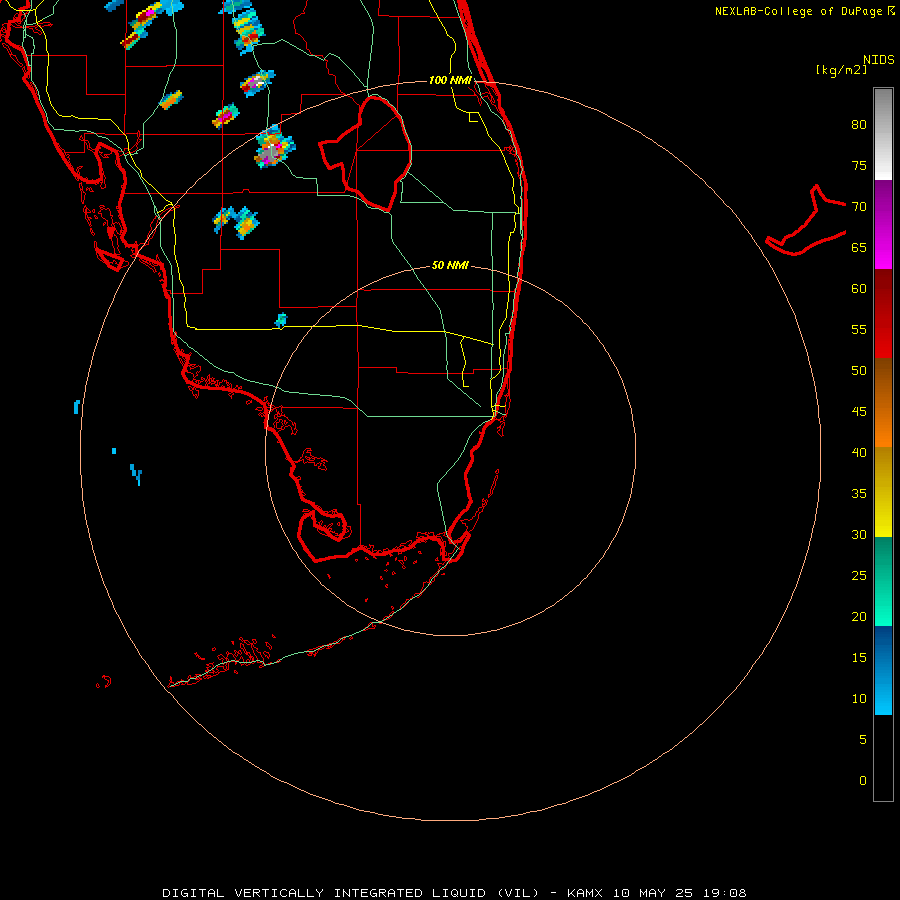
Task: Click the 35 value on the VIL scale
Action: tap(859, 494)
